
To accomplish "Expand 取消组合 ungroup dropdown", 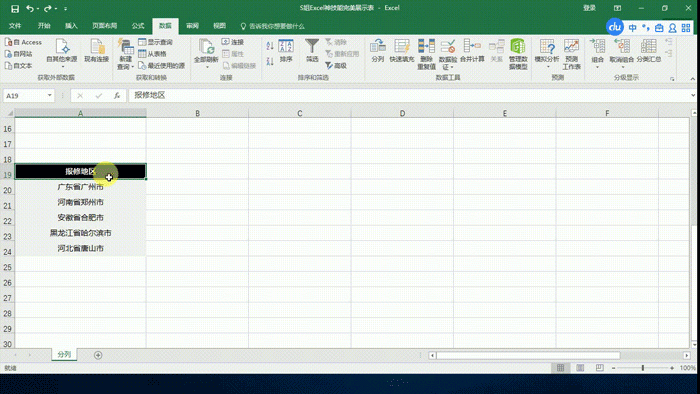I will point(622,67).
